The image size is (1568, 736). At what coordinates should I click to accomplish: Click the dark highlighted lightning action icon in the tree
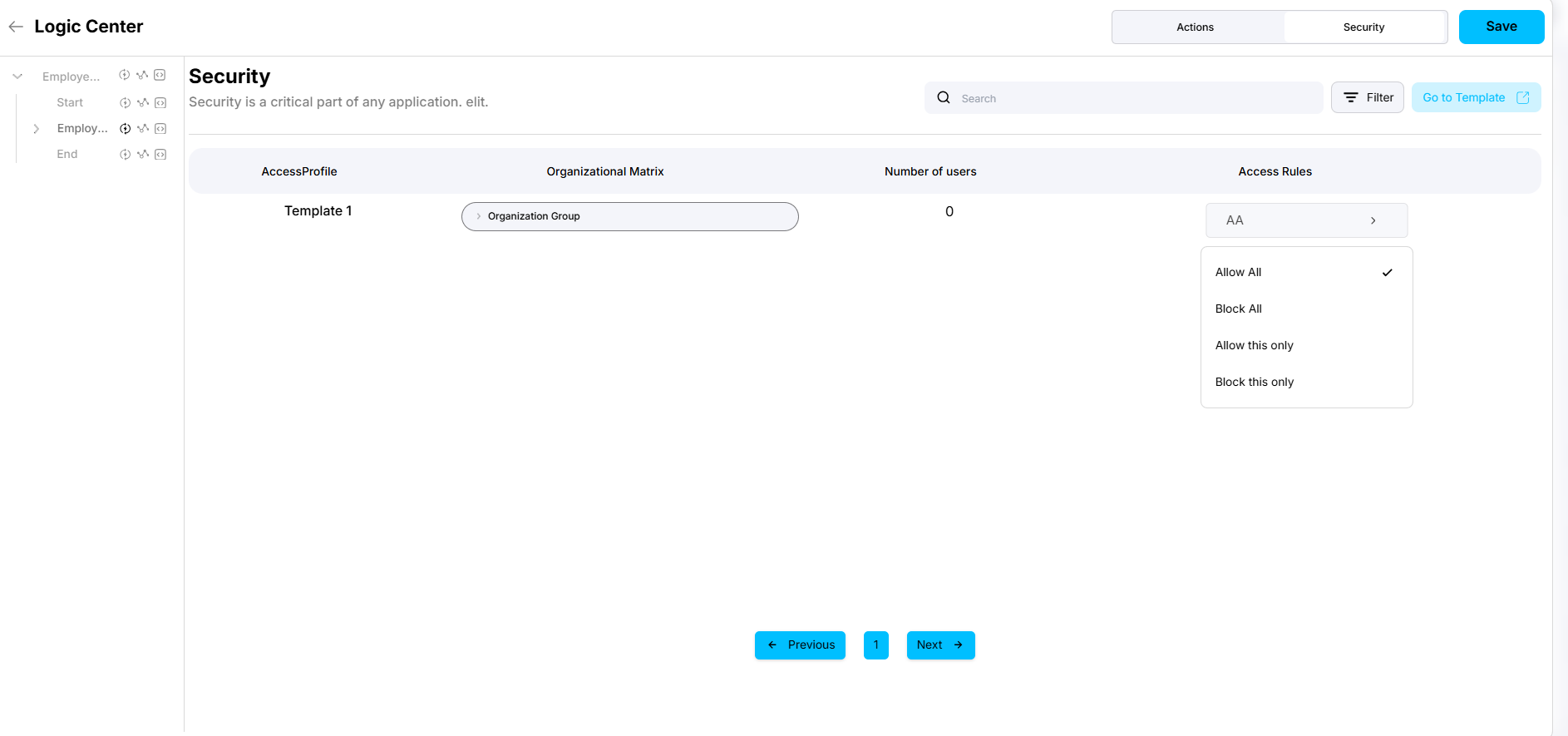pyautogui.click(x=125, y=129)
